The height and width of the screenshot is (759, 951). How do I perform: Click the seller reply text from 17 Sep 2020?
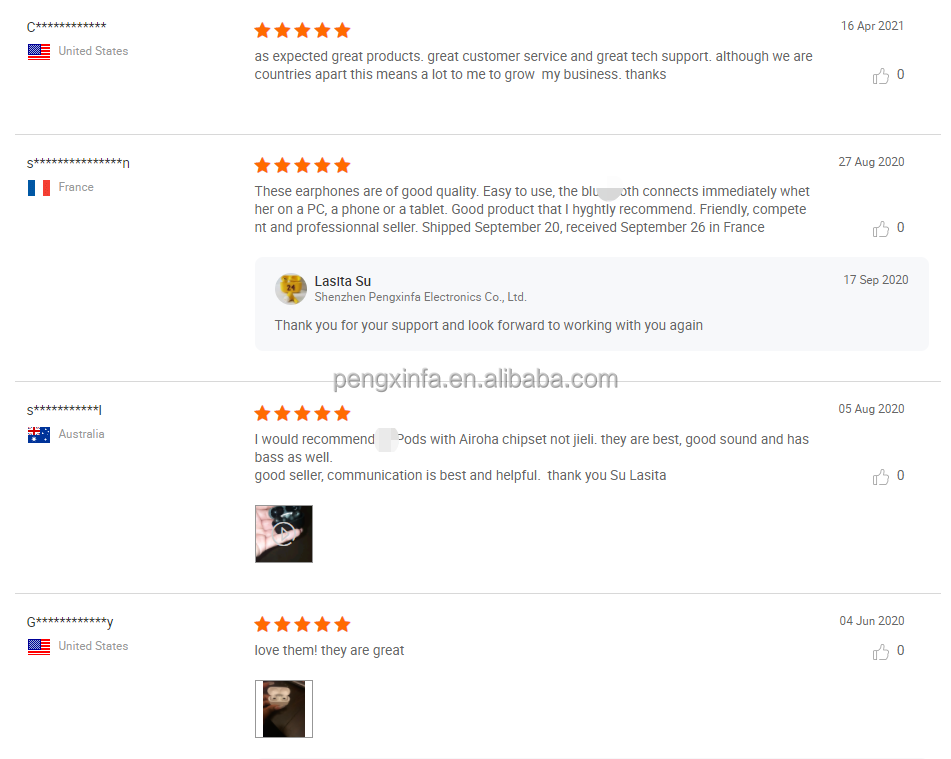pos(489,325)
